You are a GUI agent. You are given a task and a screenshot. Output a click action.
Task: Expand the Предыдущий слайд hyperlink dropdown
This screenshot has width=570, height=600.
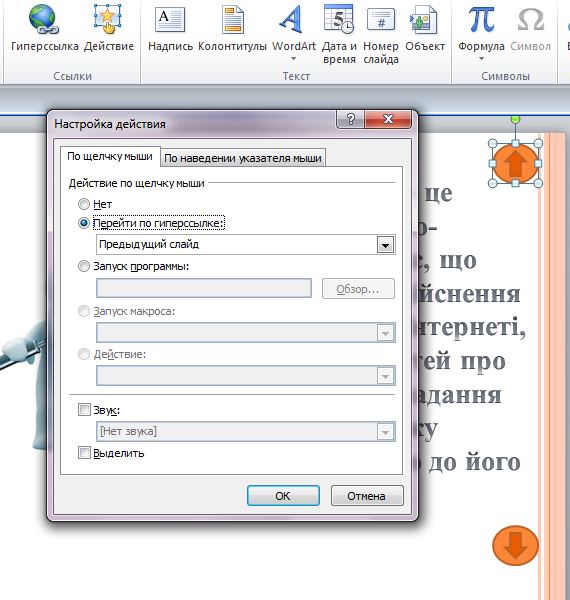(x=385, y=245)
